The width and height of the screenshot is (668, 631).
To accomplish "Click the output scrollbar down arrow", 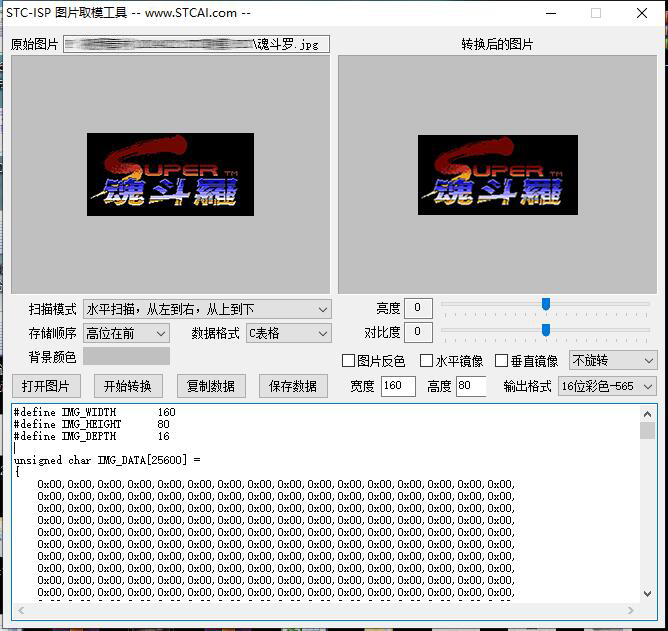I will [647, 594].
